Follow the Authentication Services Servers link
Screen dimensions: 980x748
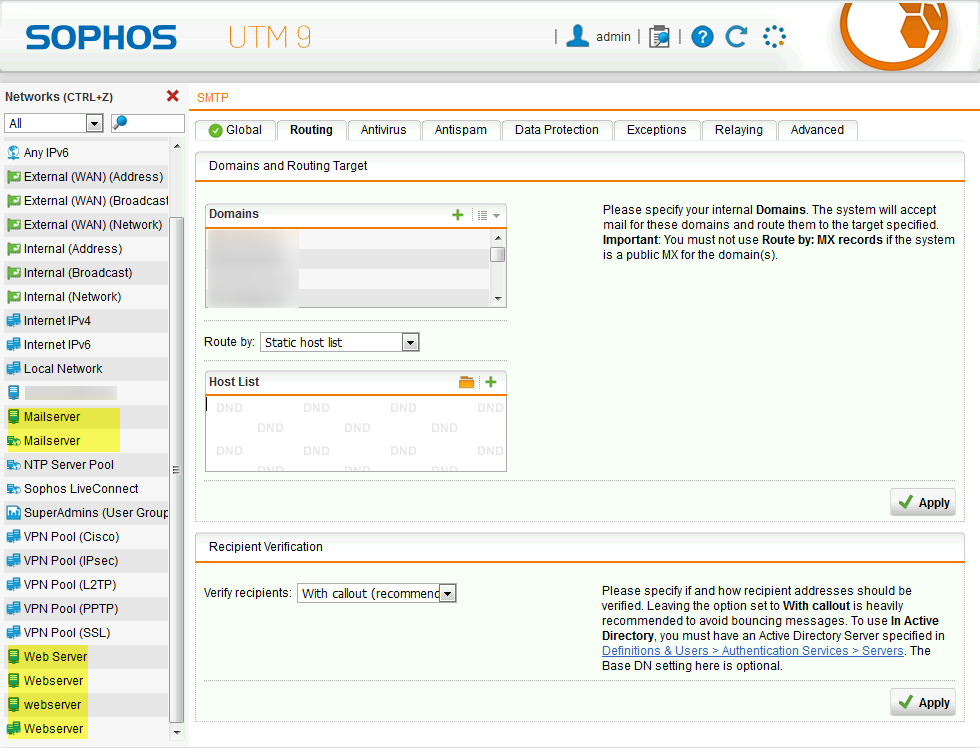pos(752,651)
